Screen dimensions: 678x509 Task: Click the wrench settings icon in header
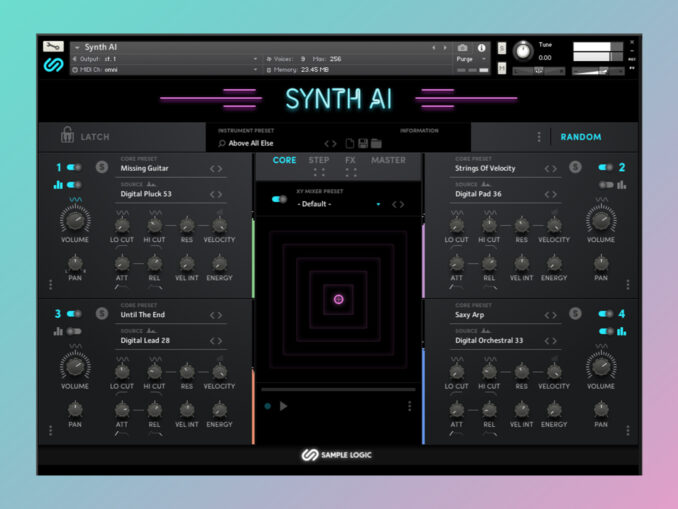(53, 46)
